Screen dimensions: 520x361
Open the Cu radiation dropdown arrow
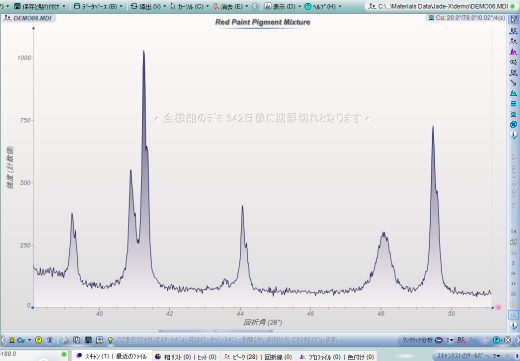coord(29,340)
